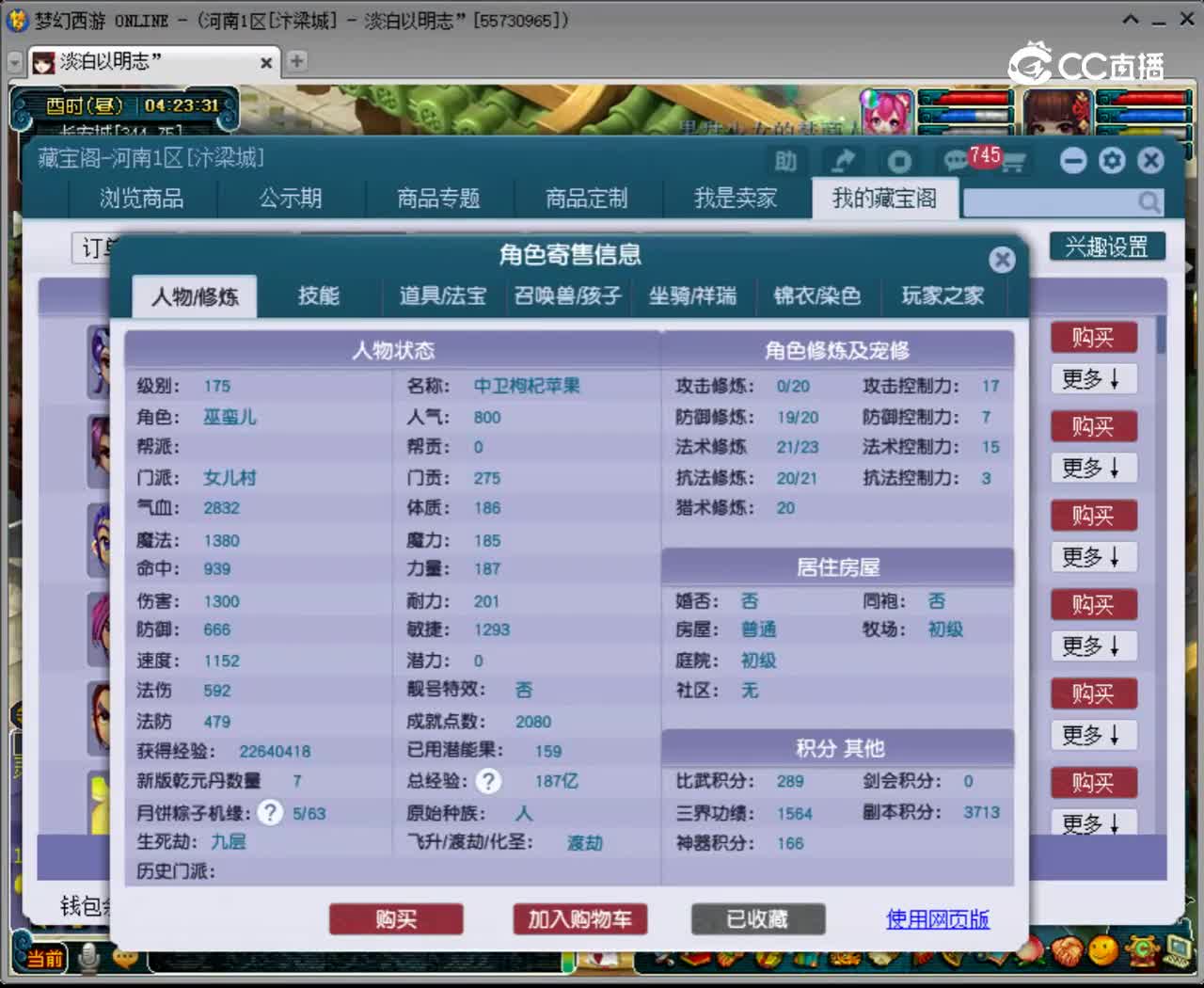Open the 召唤兽/孩子 tab
The height and width of the screenshot is (988, 1204).
[x=568, y=296]
